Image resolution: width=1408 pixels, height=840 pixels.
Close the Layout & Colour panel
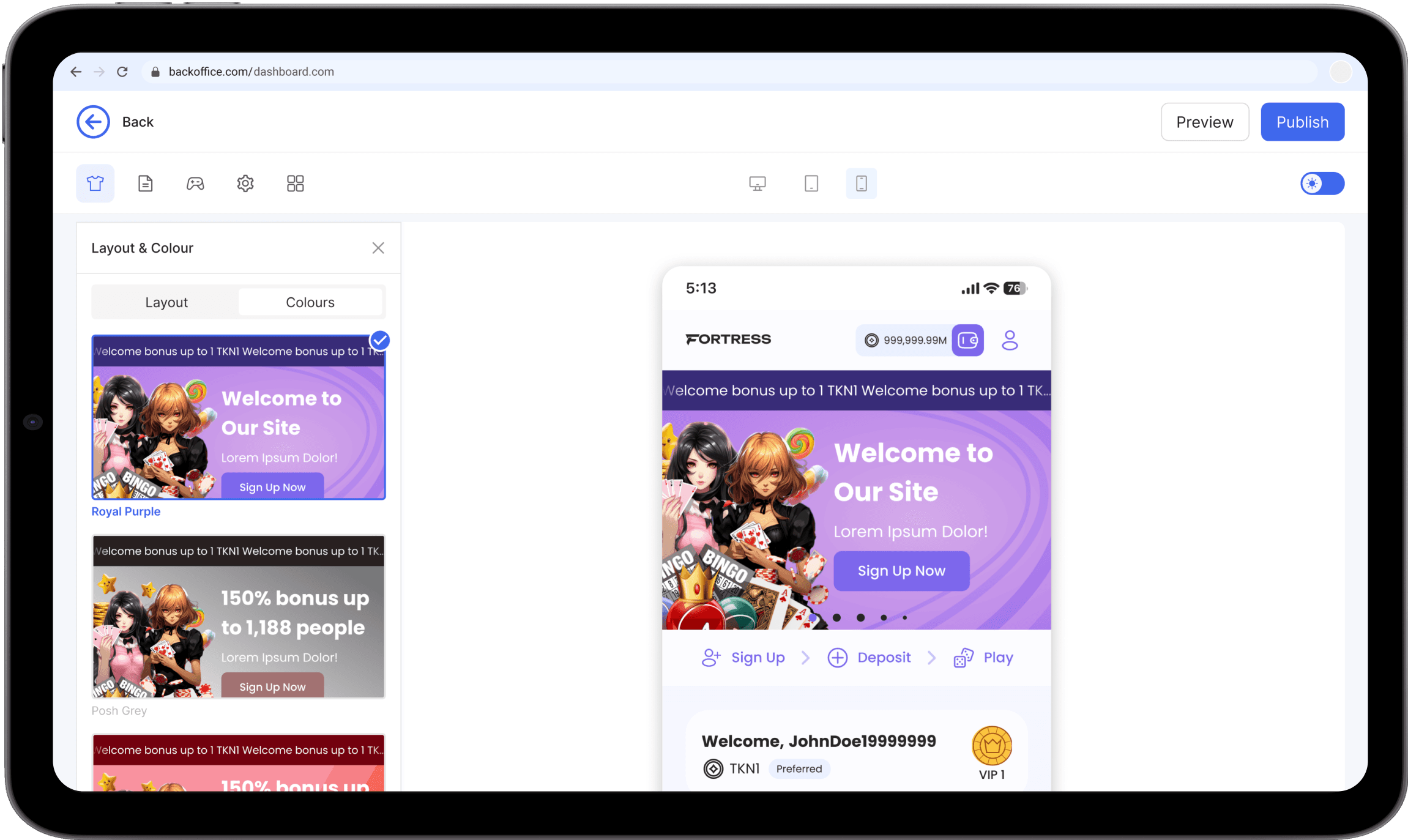coord(378,248)
